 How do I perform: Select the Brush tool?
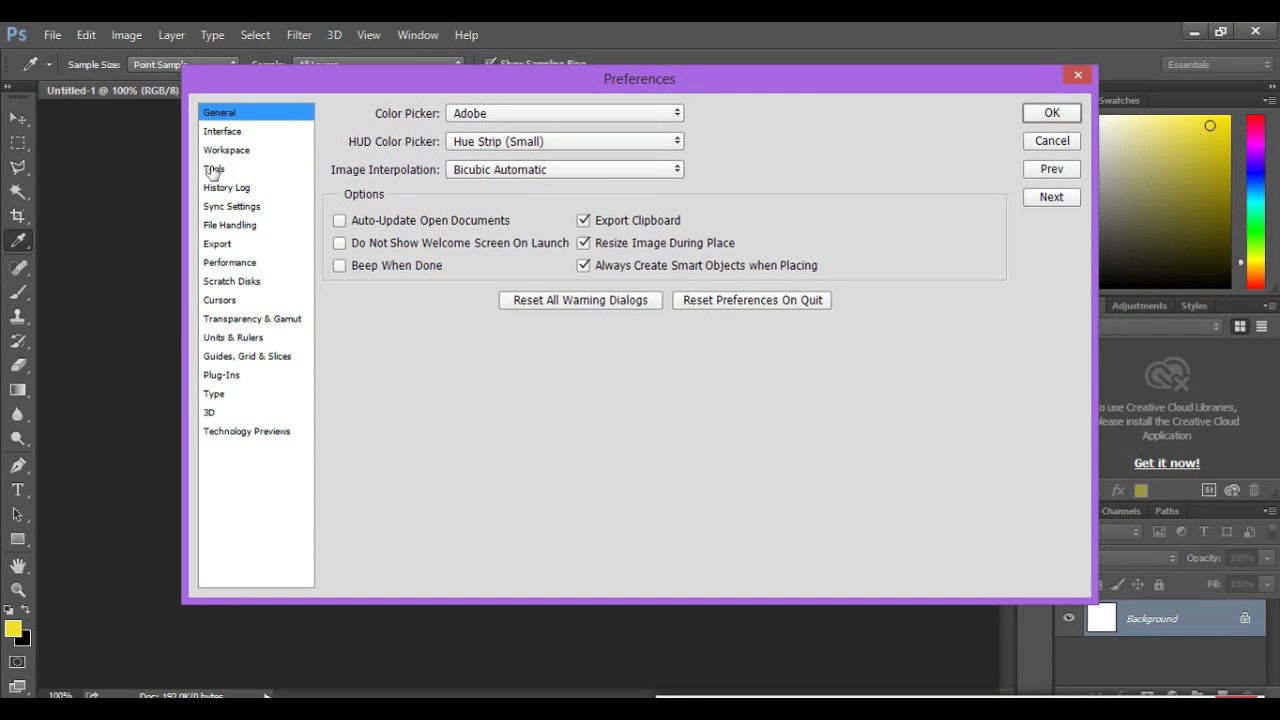[18, 292]
